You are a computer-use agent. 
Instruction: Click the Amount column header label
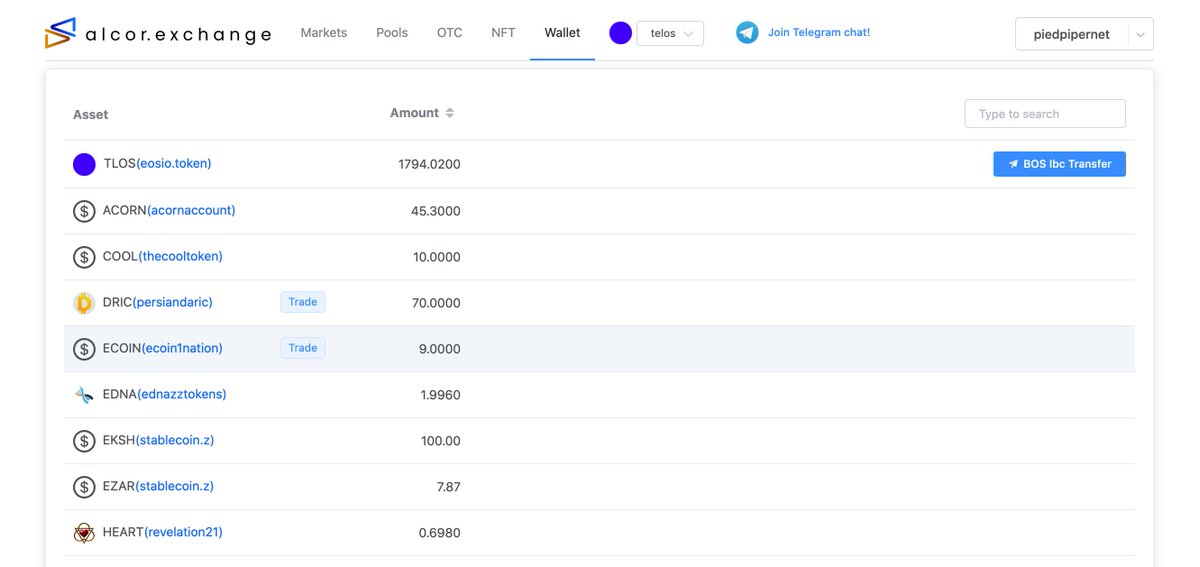pos(414,113)
